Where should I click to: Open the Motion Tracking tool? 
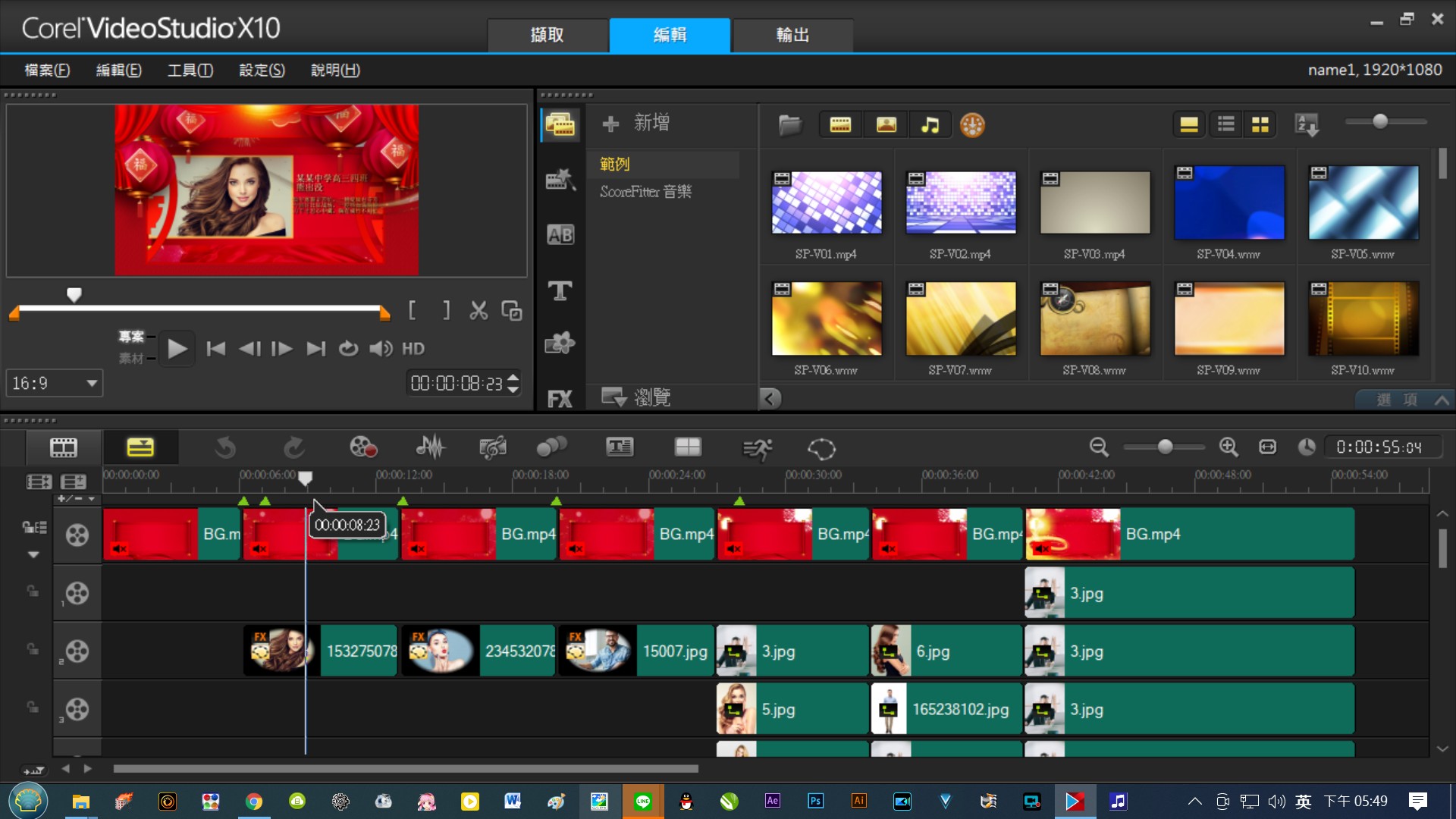[x=552, y=447]
